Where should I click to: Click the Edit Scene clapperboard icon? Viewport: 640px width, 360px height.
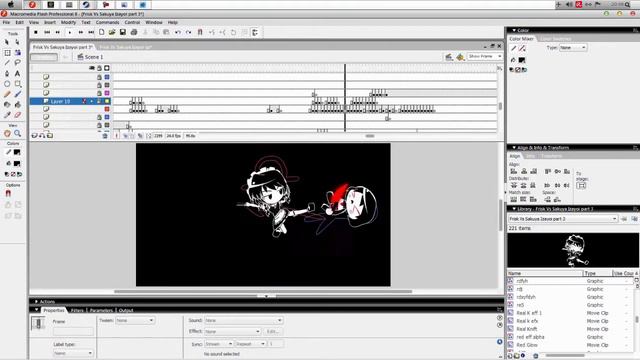point(449,57)
